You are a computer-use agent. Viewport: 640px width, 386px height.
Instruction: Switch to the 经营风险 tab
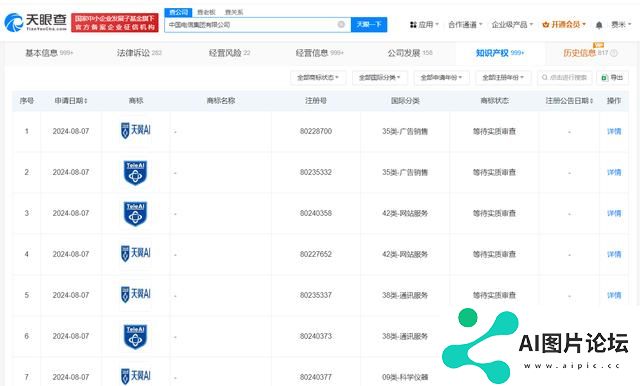tap(229, 53)
